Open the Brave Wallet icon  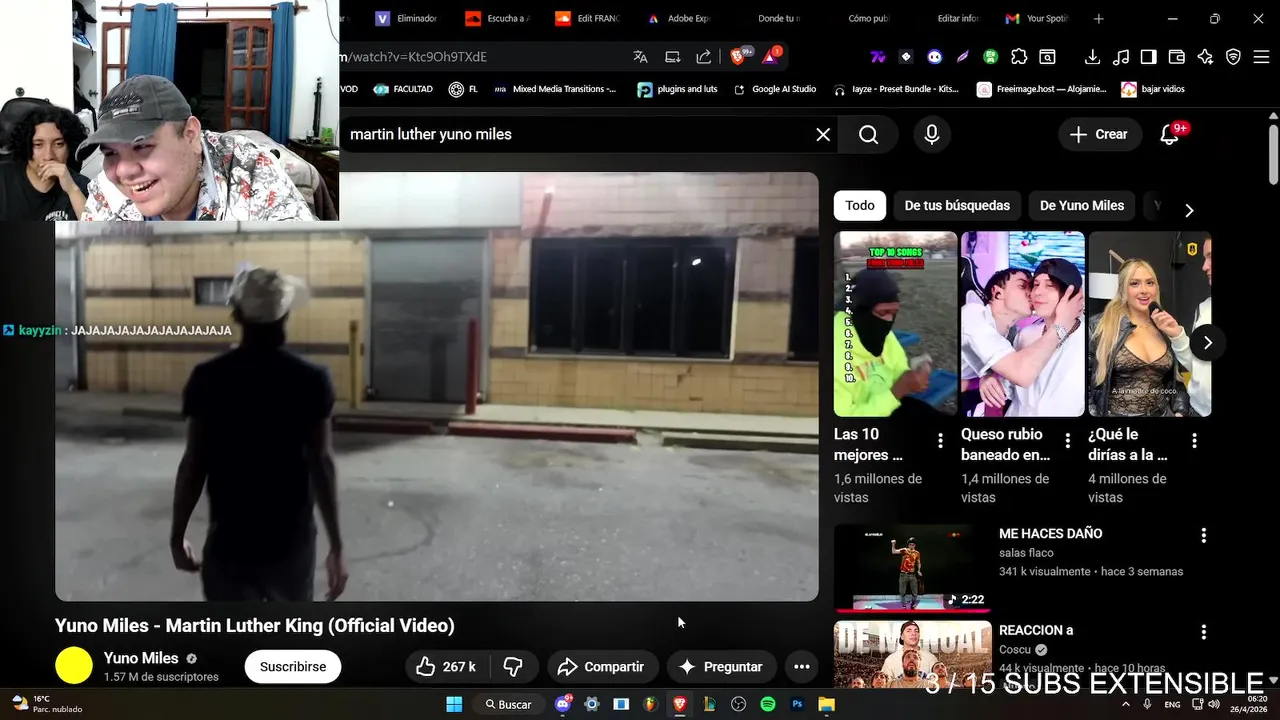coord(1177,57)
